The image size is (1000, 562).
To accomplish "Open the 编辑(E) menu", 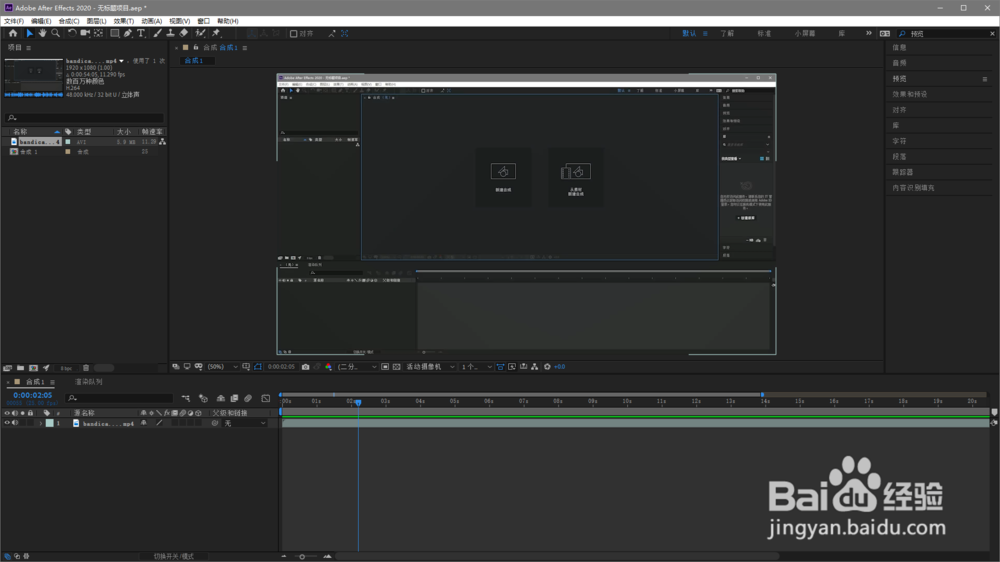I will [x=41, y=21].
